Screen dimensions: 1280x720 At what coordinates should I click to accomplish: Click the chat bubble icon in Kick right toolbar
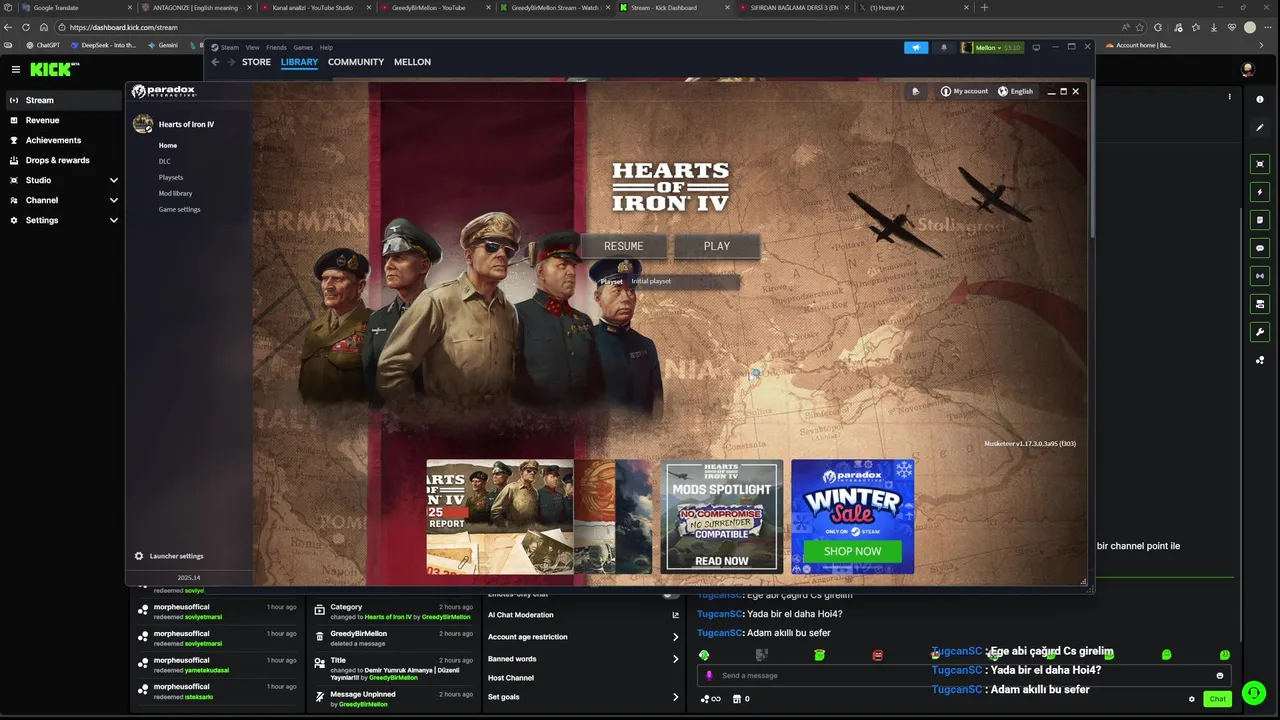point(1260,248)
